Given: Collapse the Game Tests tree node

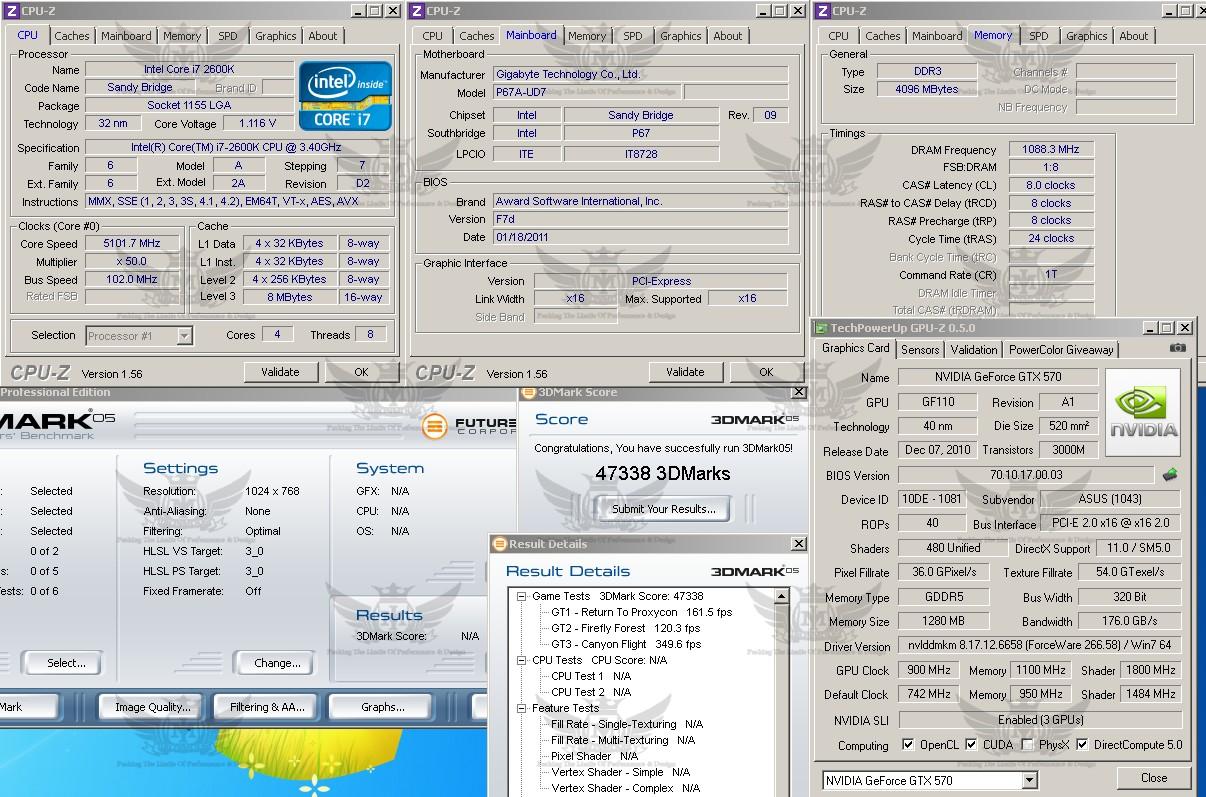Looking at the screenshot, I should click(522, 596).
